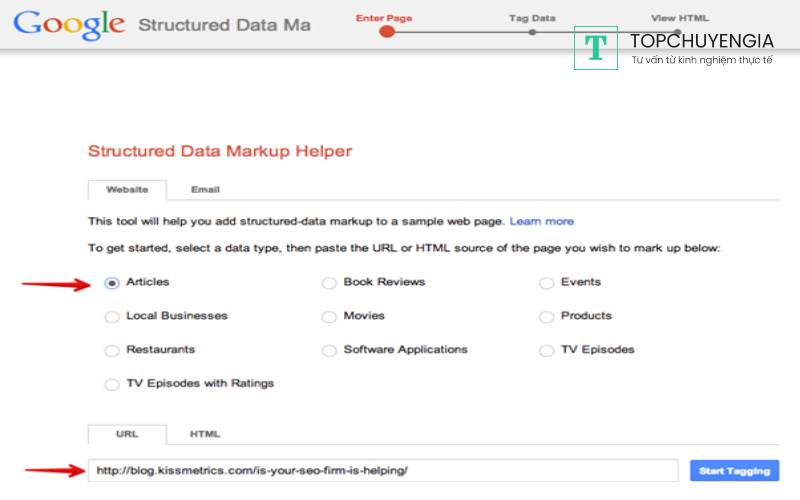Pick the Local Businesses radio button
Image resolution: width=800 pixels, height=500 pixels.
[x=112, y=317]
